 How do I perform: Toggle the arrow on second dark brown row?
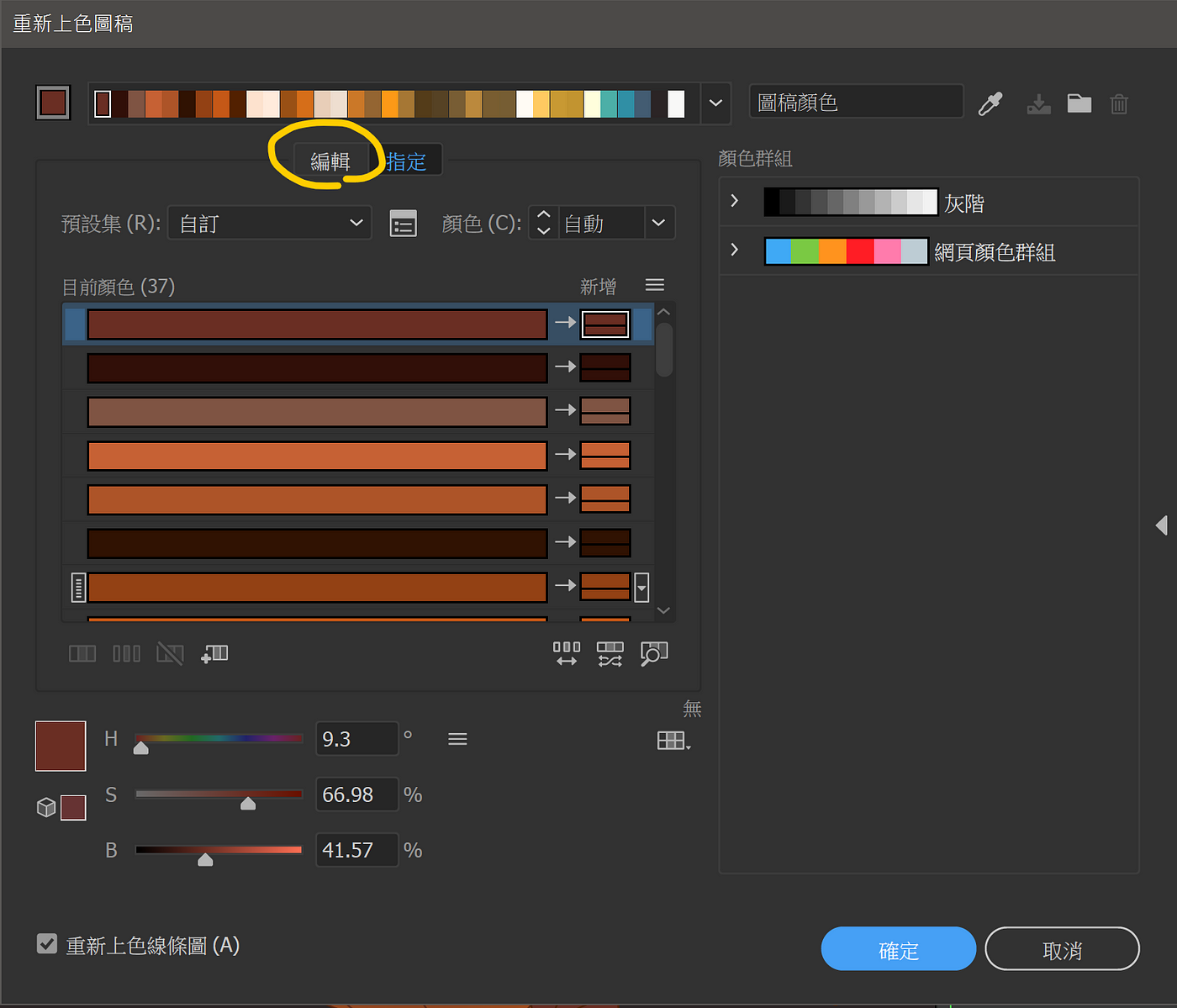click(x=565, y=367)
